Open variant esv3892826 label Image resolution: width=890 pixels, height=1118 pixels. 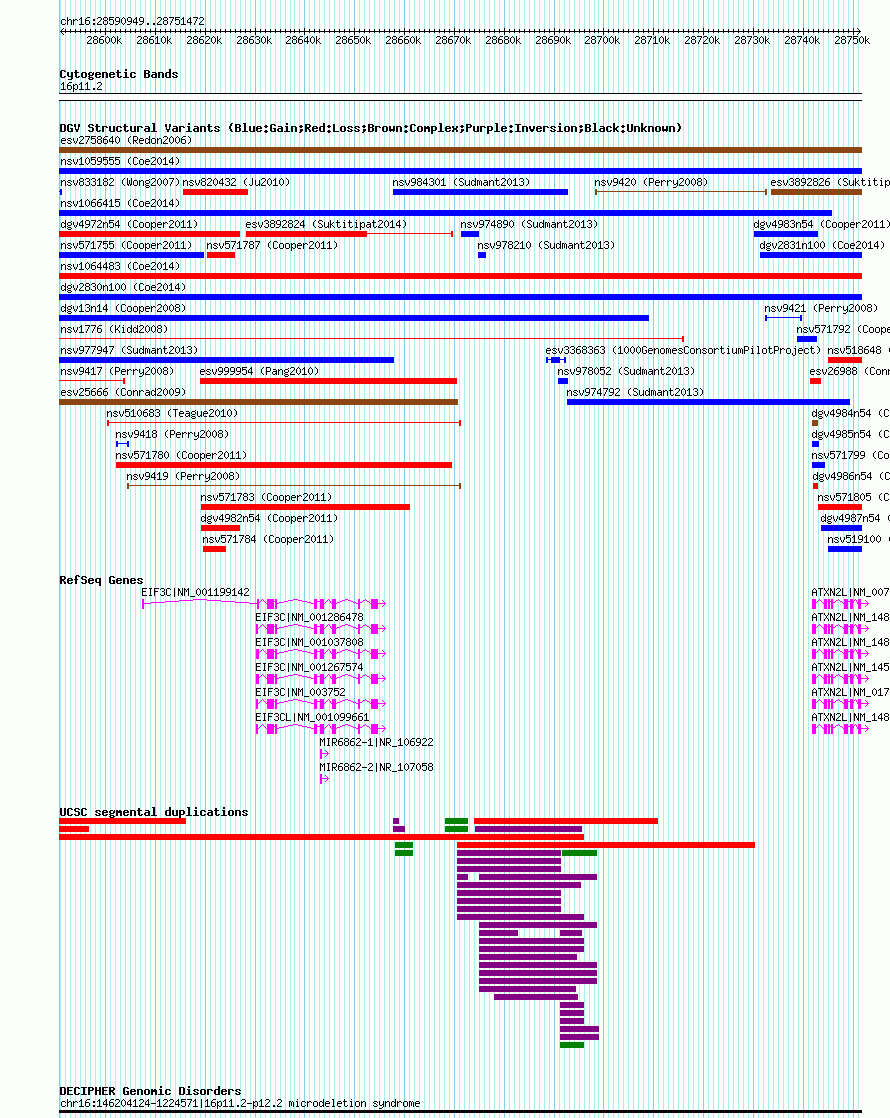click(829, 183)
